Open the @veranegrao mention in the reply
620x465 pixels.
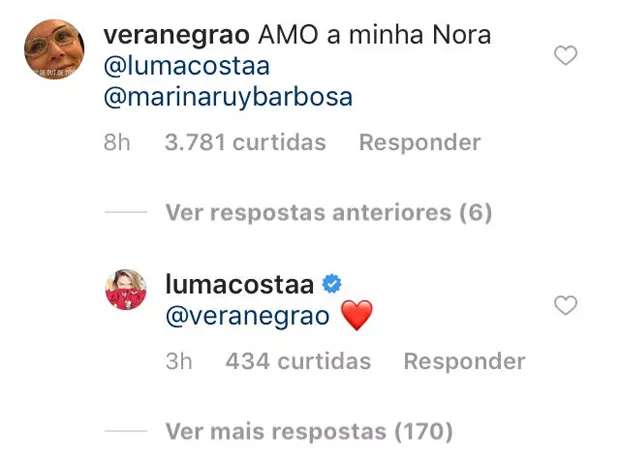[x=246, y=316]
